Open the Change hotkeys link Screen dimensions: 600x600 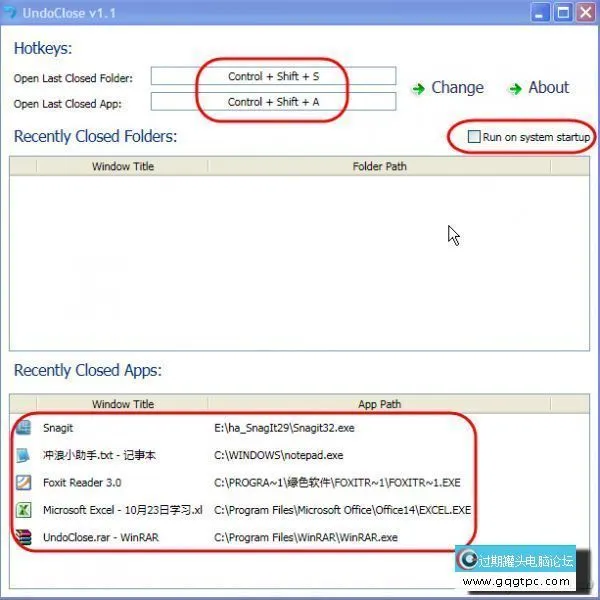(457, 88)
